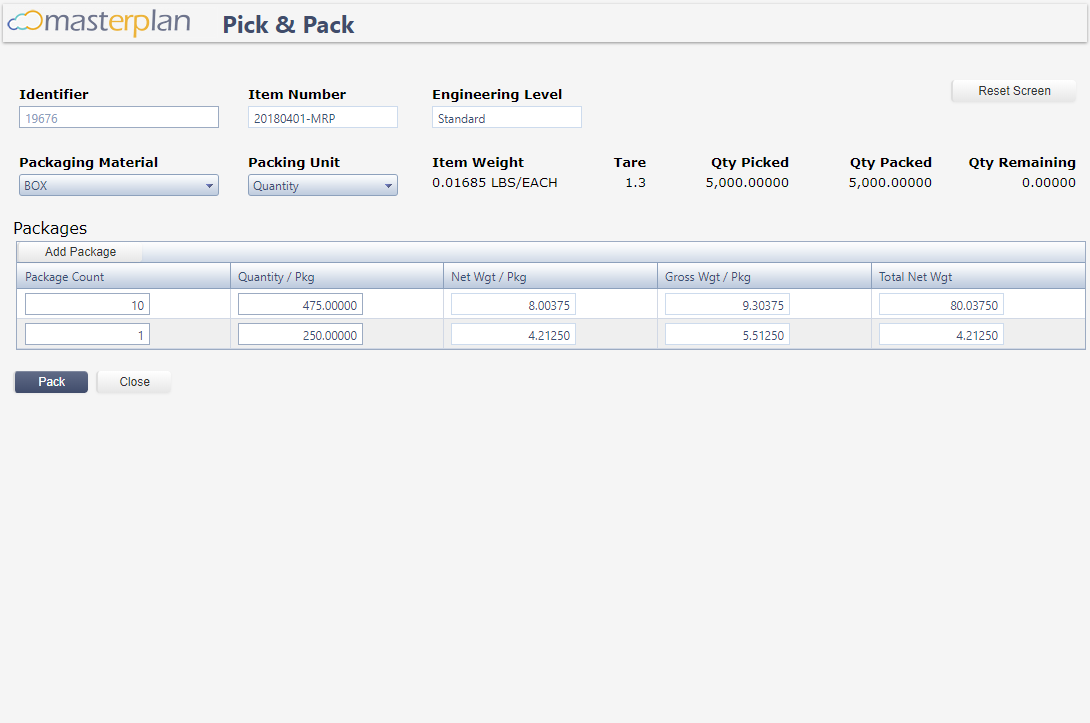Viewport: 1090px width, 723px height.
Task: Click the Item Number field
Action: tap(323, 117)
